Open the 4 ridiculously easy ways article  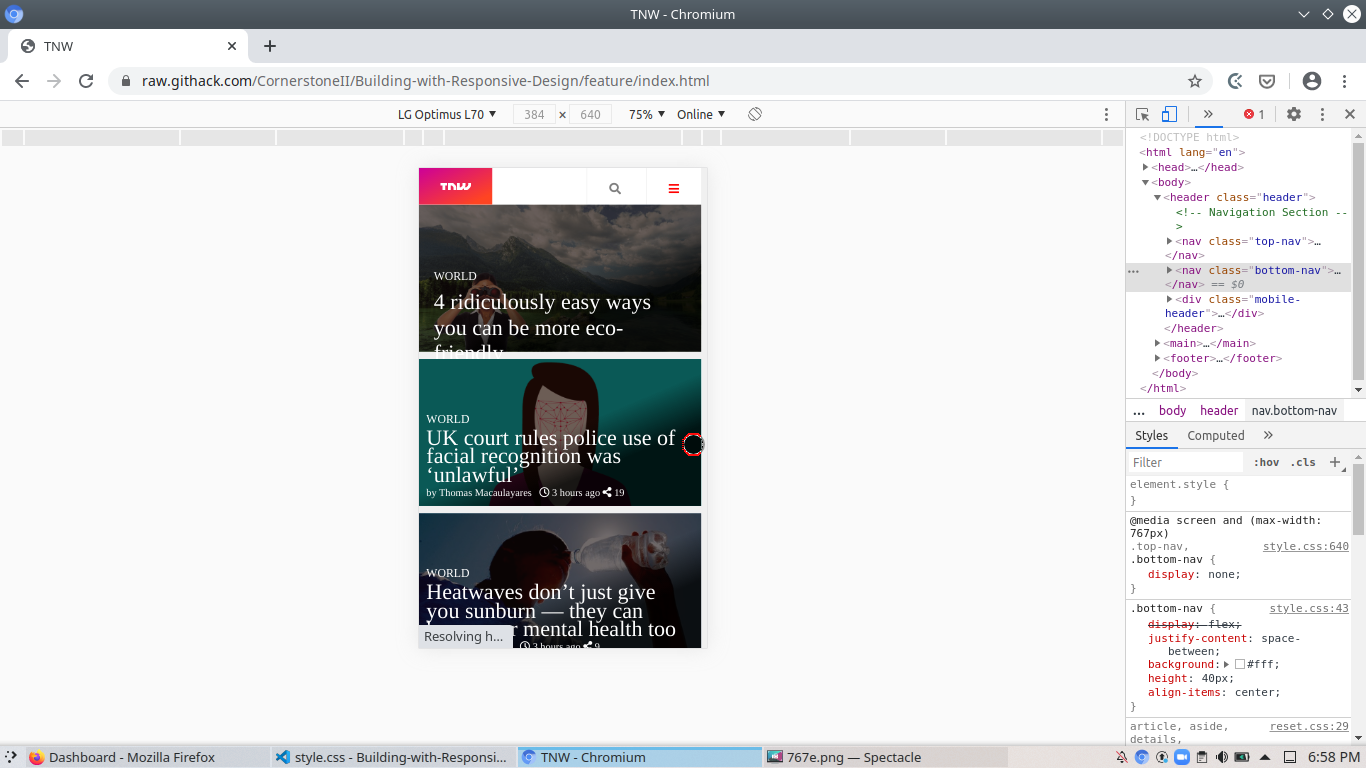(542, 327)
